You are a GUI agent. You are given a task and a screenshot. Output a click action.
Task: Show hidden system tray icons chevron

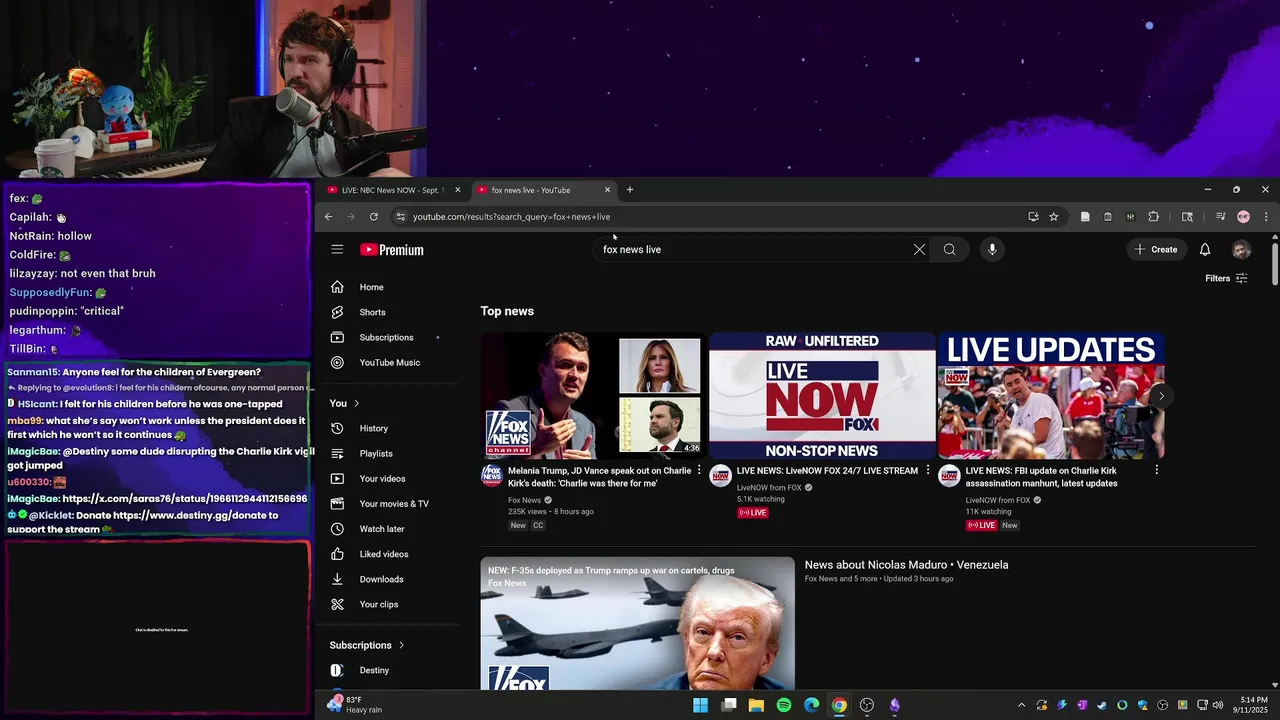tap(1021, 706)
